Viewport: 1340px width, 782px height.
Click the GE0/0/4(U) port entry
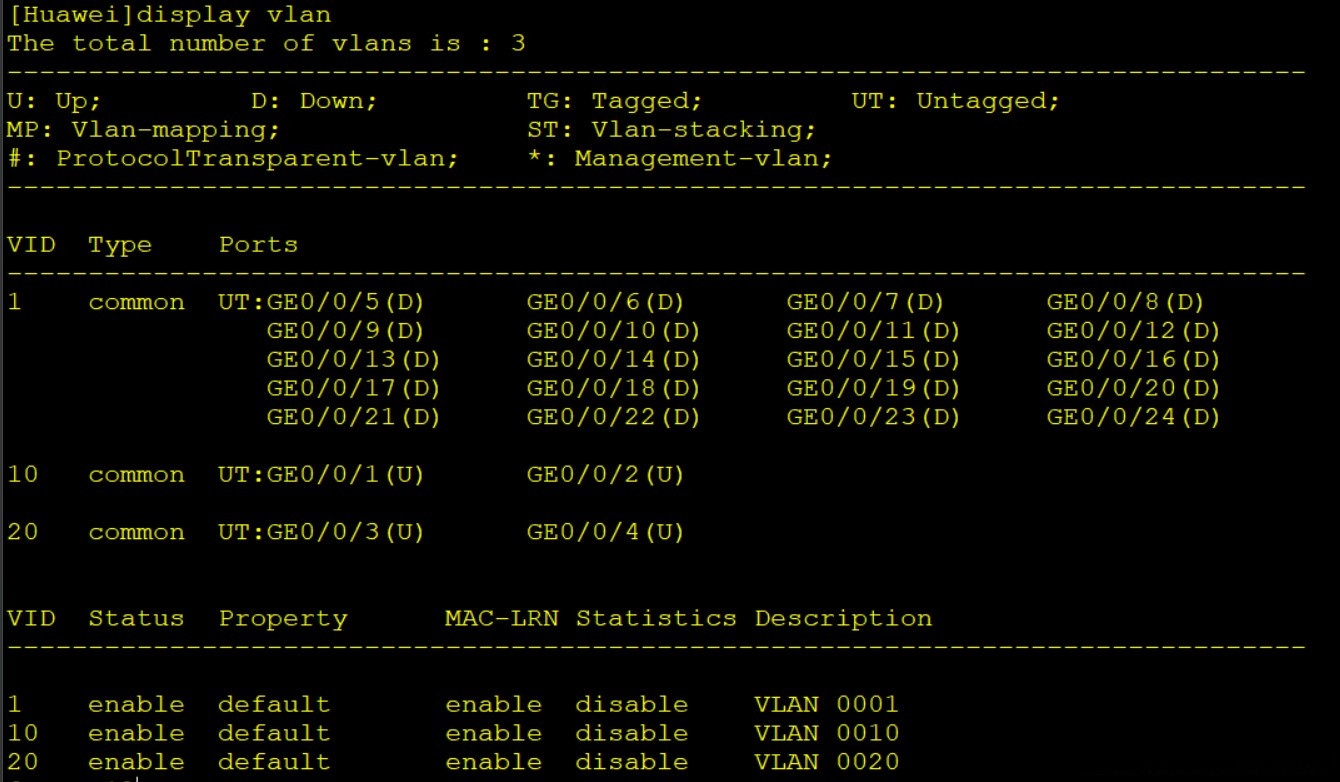(x=605, y=533)
